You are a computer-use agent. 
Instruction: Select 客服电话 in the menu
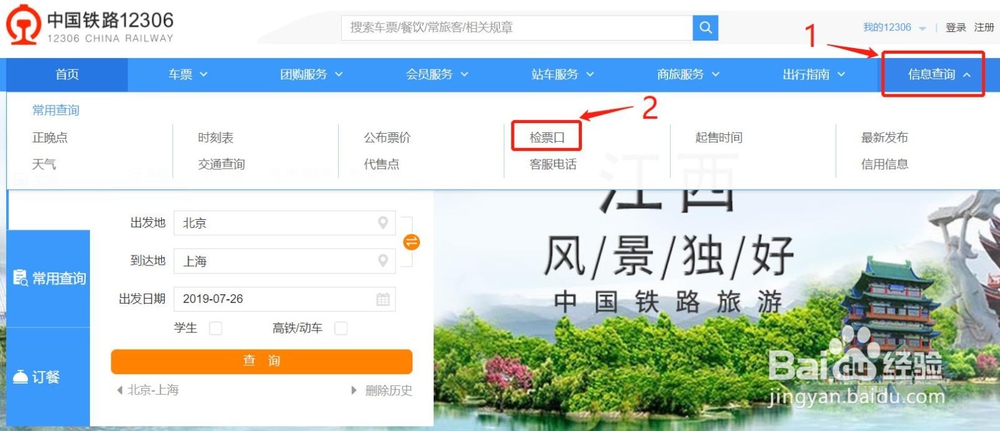(553, 164)
